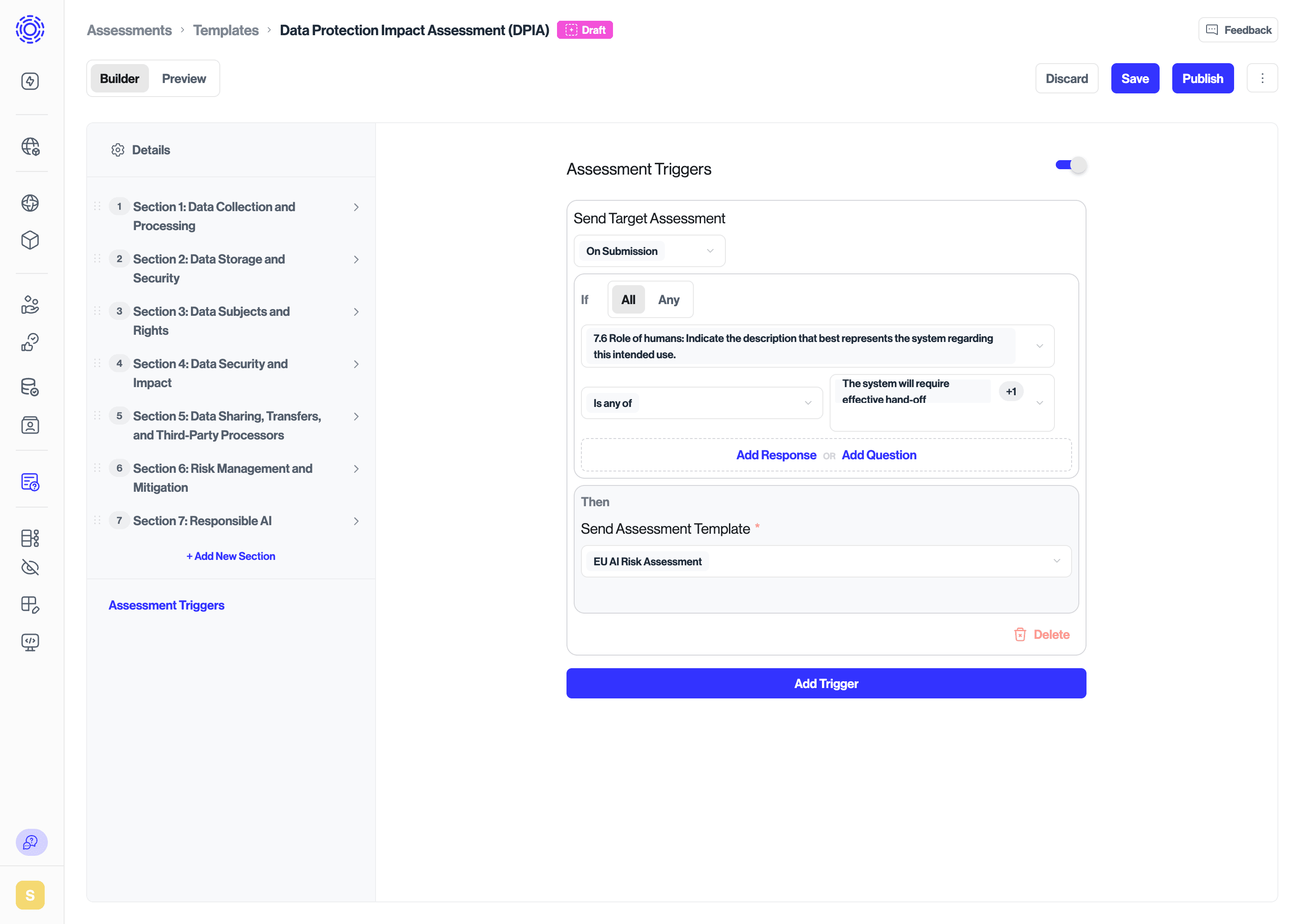This screenshot has height=924, width=1300.
Task: Switch to the Preview tab
Action: click(x=184, y=79)
